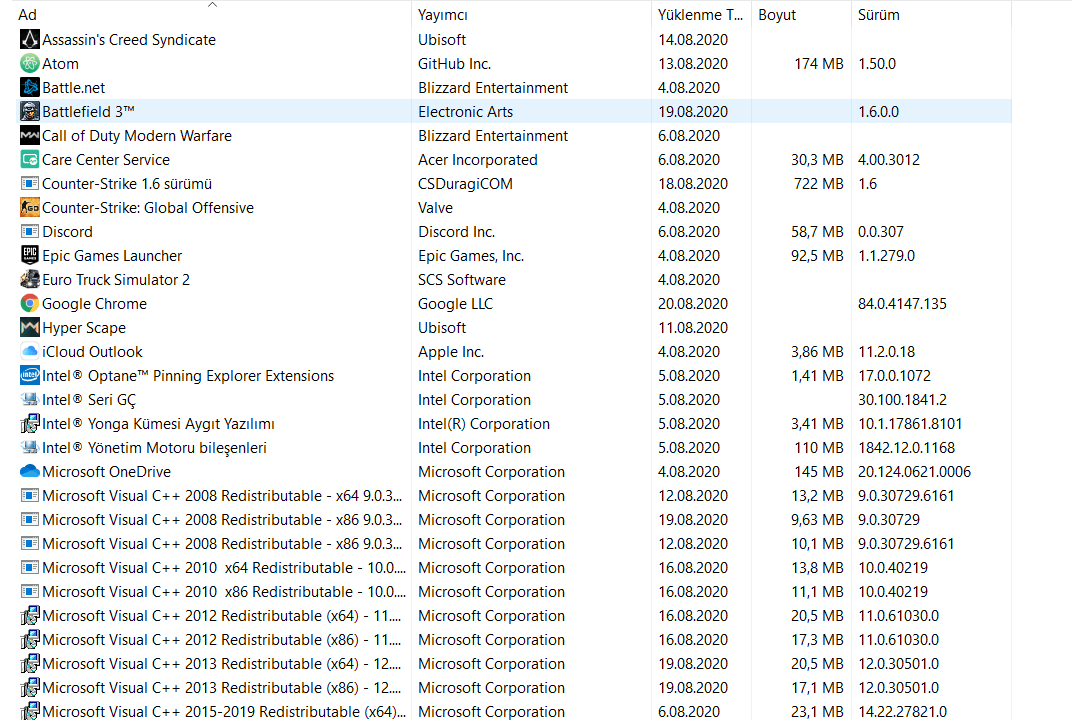Screen dimensions: 1072x720
Task: Click the Intel Optane Pinning Explorer icon
Action: pos(29,375)
